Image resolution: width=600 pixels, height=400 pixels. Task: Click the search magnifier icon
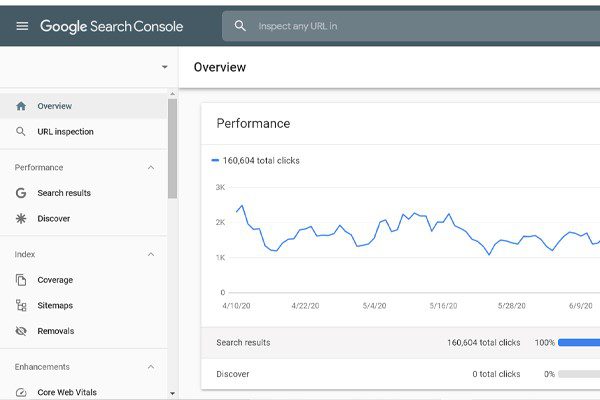pyautogui.click(x=240, y=26)
